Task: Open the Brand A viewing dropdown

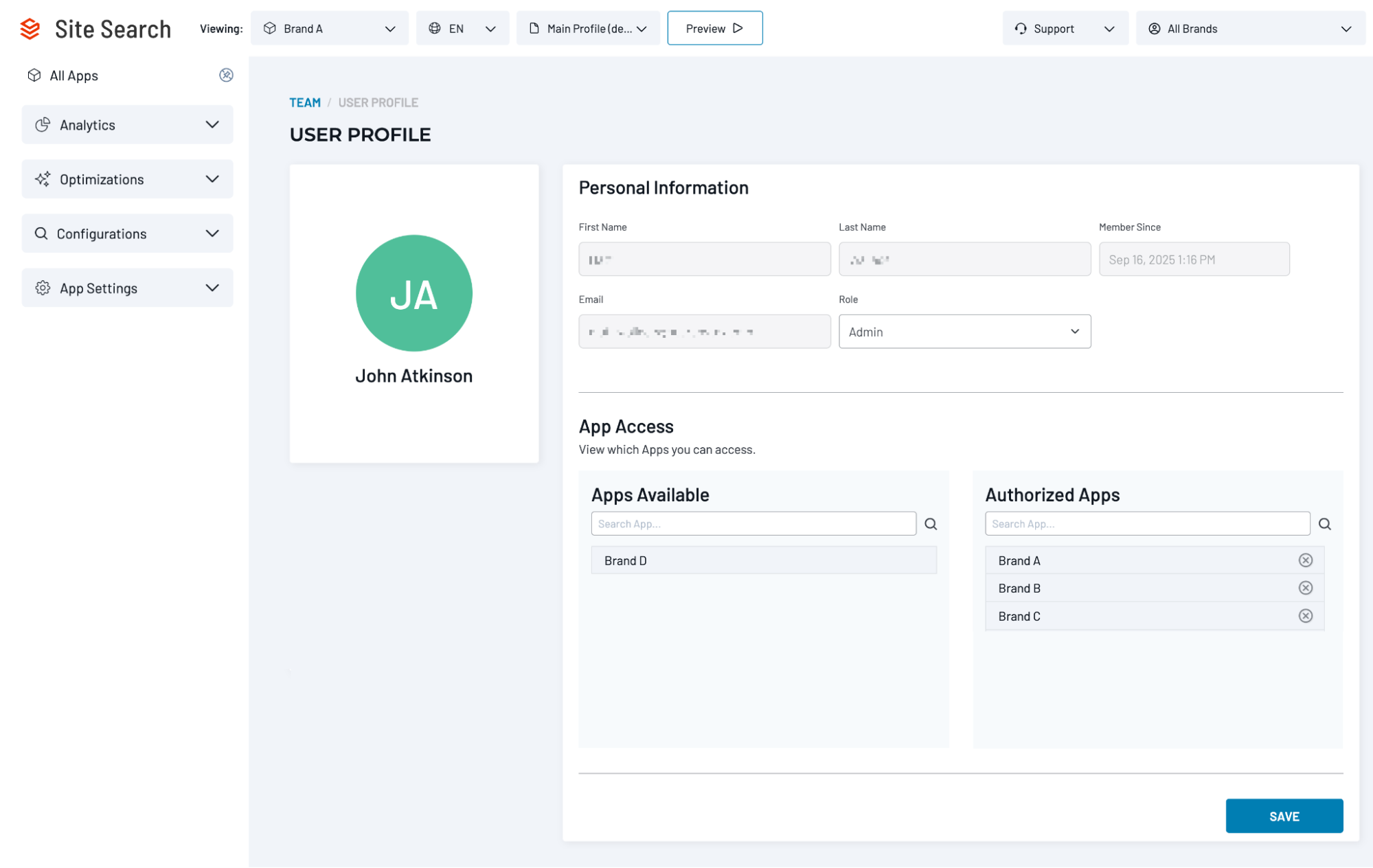Action: (330, 28)
